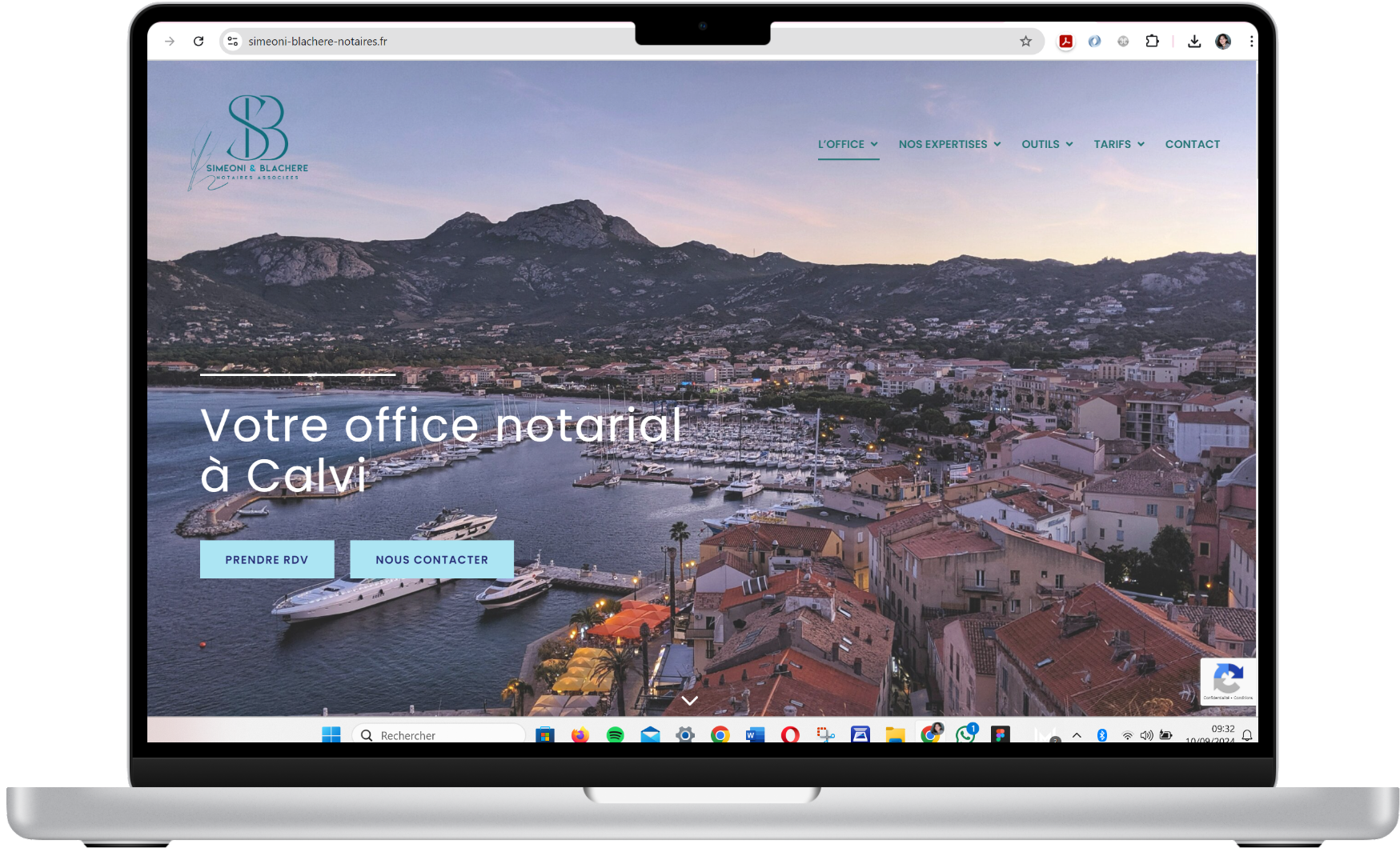Click the 'Votre office notarial à Calvi' heading
The width and height of the screenshot is (1400, 852).
[x=441, y=450]
